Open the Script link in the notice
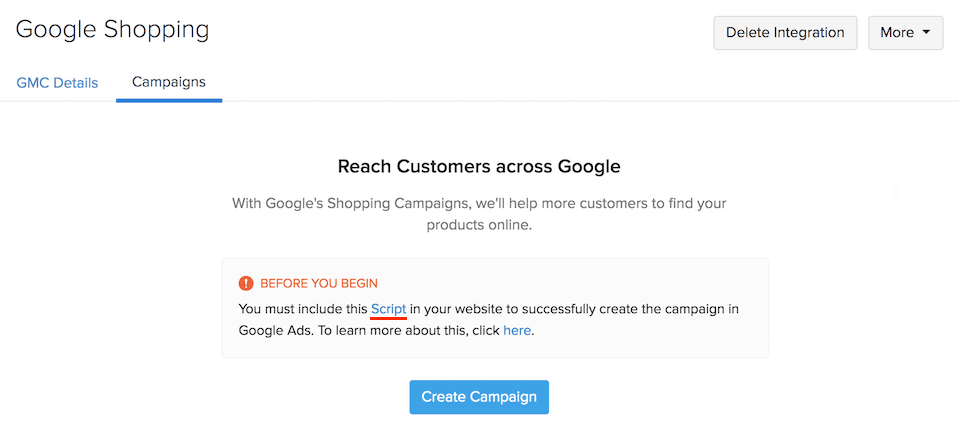This screenshot has width=959, height=431. [x=388, y=308]
